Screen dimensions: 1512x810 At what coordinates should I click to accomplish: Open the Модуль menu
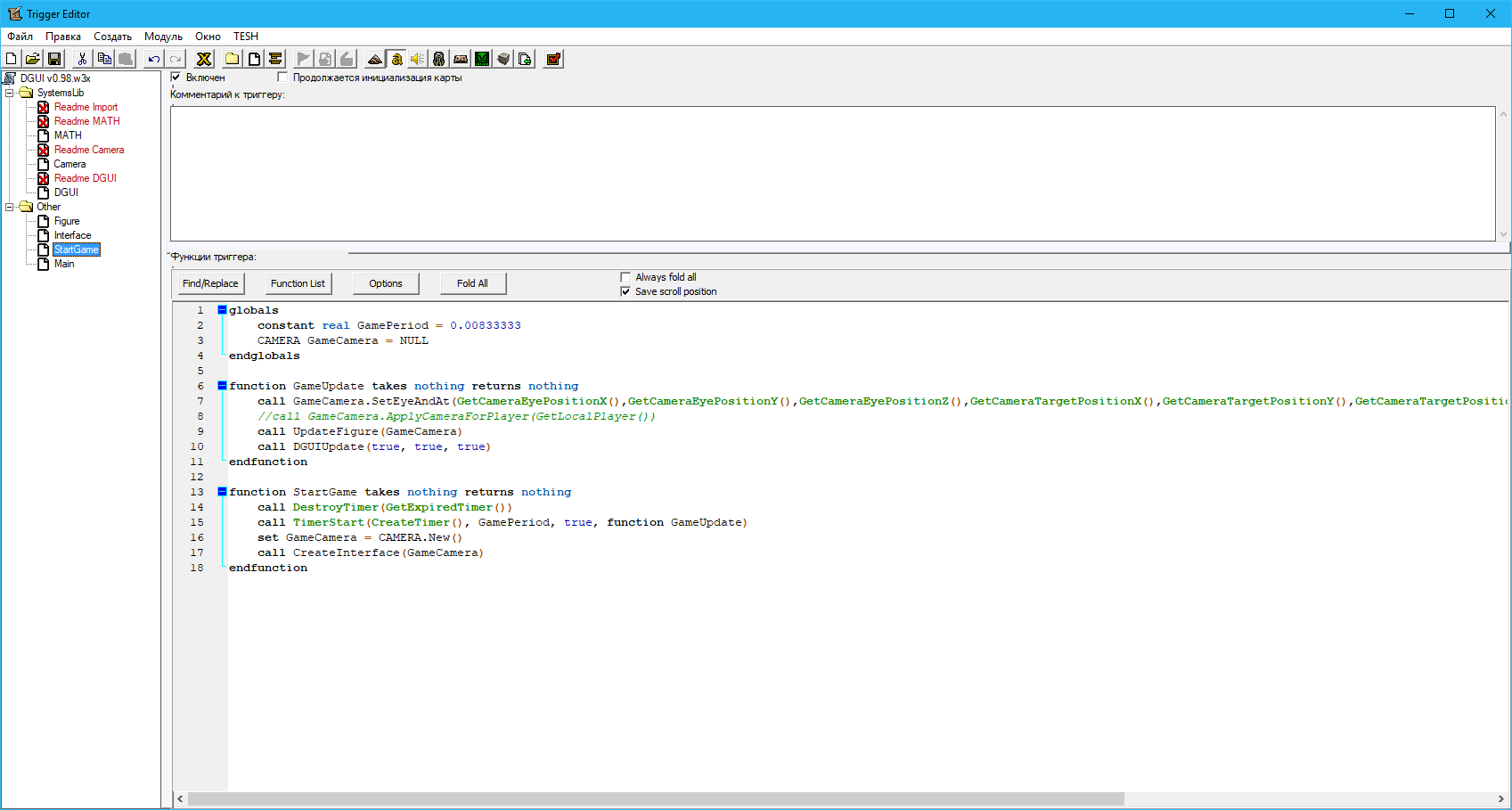pos(163,37)
